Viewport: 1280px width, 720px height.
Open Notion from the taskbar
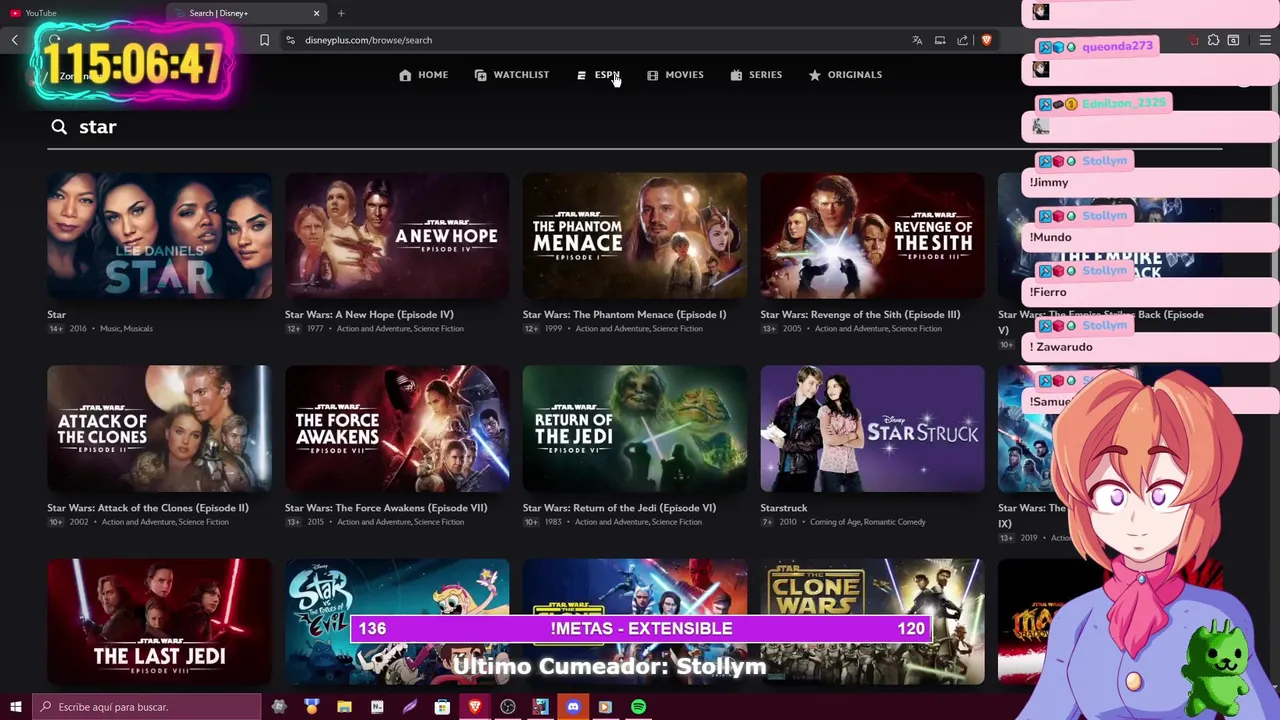pyautogui.click(x=377, y=707)
